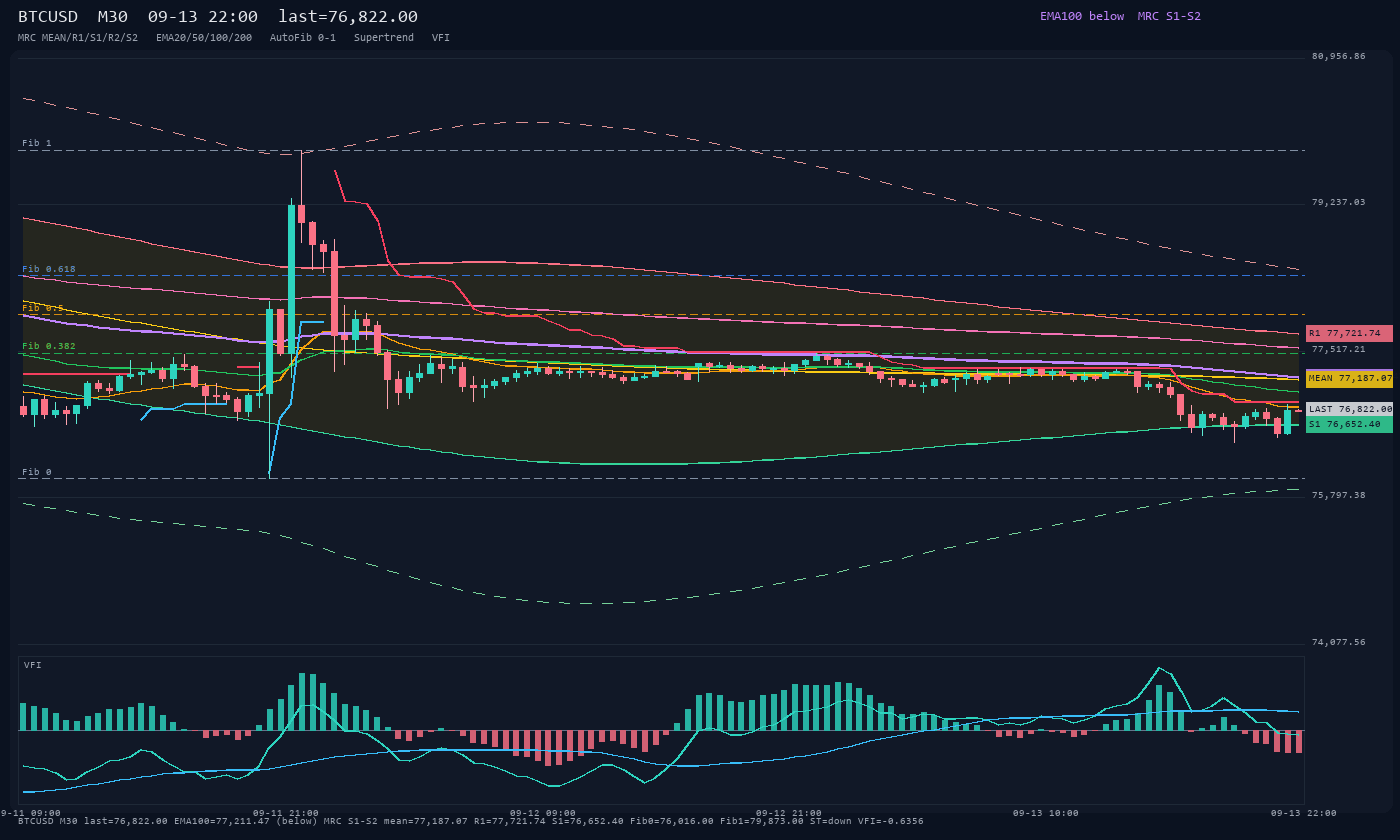This screenshot has width=1400, height=840.
Task: Click the "Fib 1" level label
Action: (x=37, y=143)
